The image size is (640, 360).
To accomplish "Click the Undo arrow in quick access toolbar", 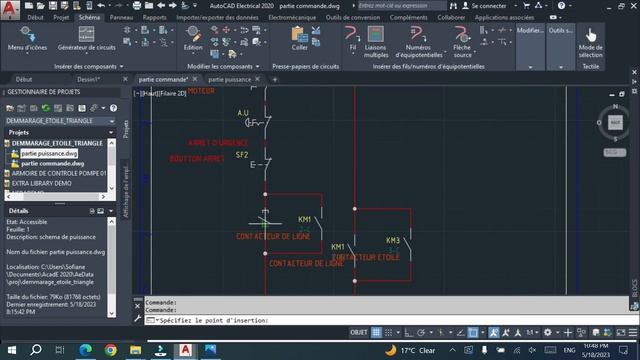I will coord(101,6).
